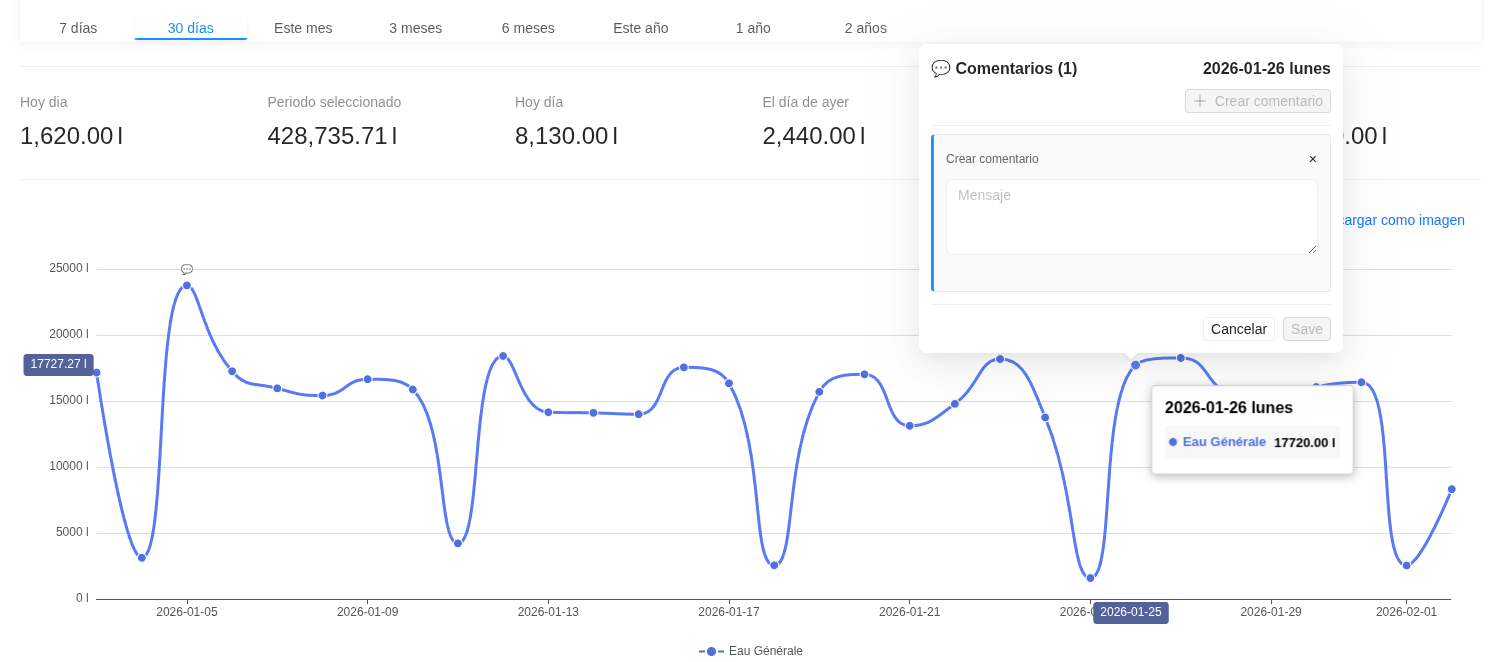
Task: Choose the Este año tab
Action: coord(640,28)
